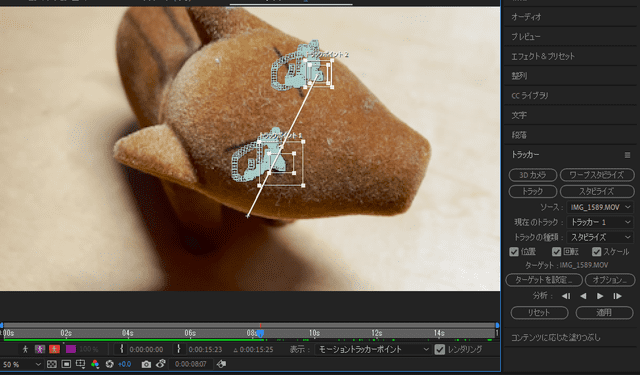
Task: Toggle the 回転 (Rotation) checkbox
Action: [x=556, y=252]
